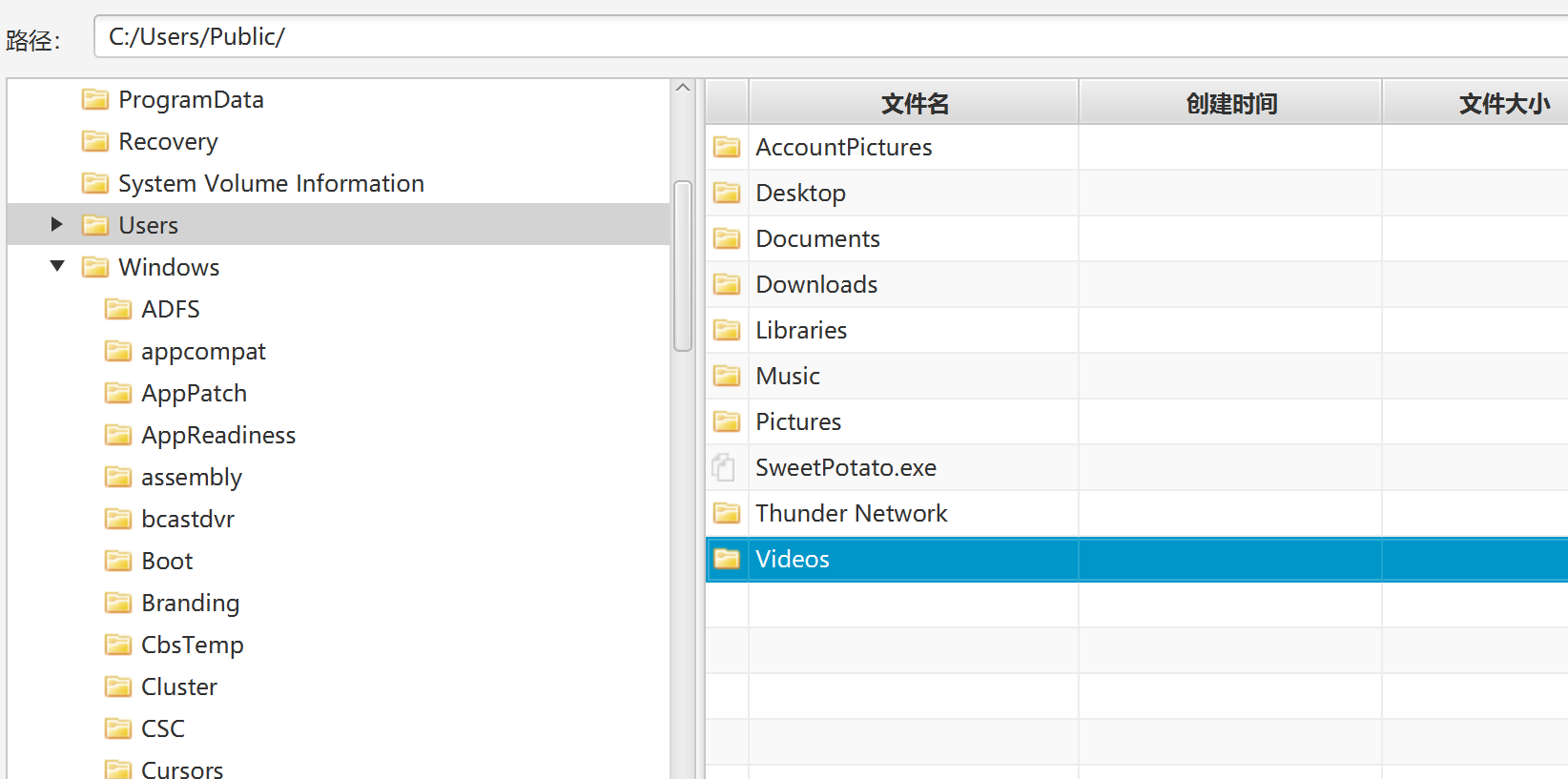Click the Recovery folder icon in tree
The height and width of the screenshot is (779, 1568).
tap(95, 141)
